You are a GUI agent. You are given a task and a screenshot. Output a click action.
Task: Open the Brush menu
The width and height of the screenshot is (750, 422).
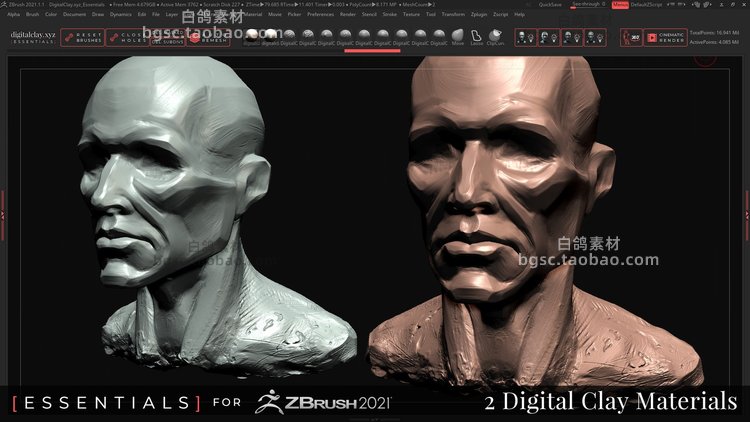tap(33, 14)
